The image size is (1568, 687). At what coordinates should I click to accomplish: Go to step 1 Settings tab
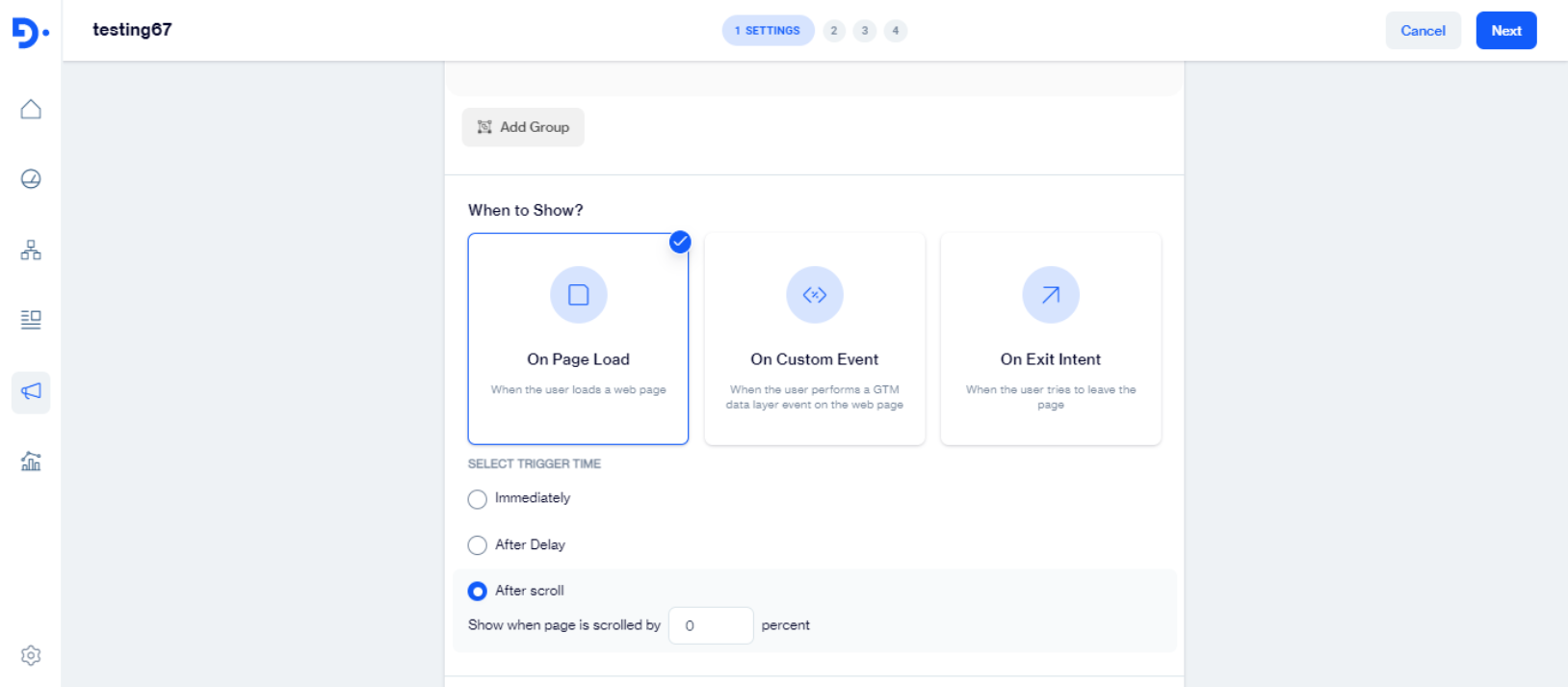coord(768,31)
